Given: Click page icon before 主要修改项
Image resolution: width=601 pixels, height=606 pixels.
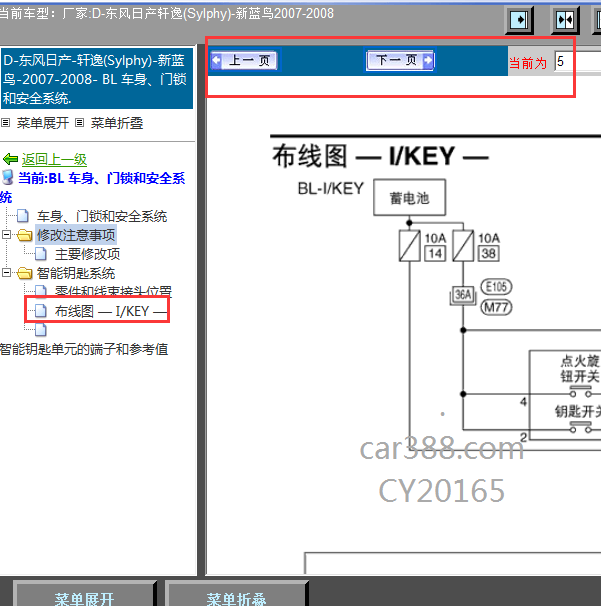Looking at the screenshot, I should click(41, 254).
